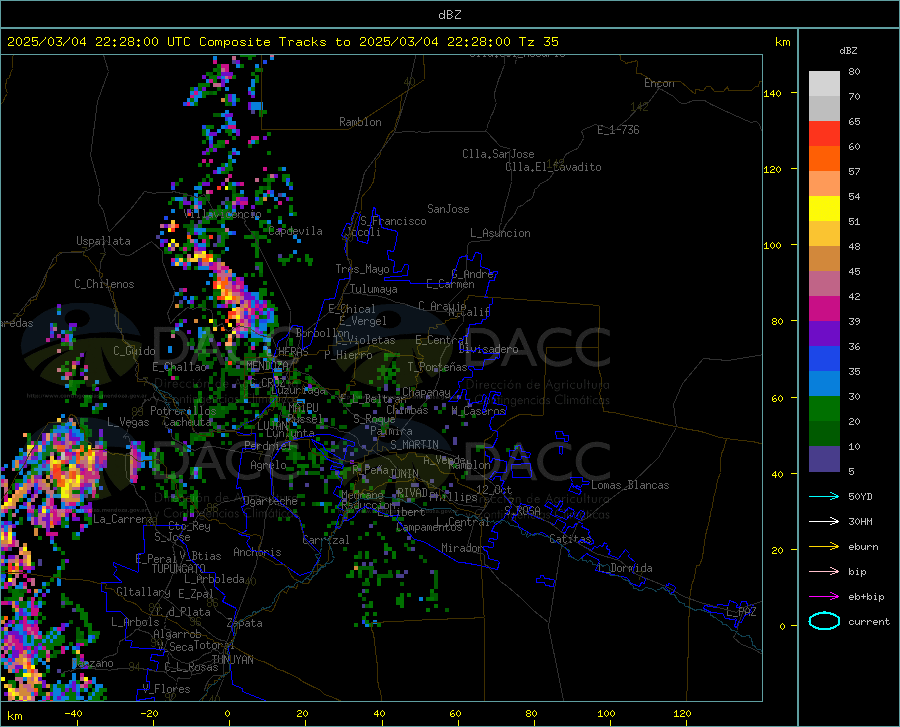Click the Carrizal map label
This screenshot has width=900, height=727.
tap(326, 540)
